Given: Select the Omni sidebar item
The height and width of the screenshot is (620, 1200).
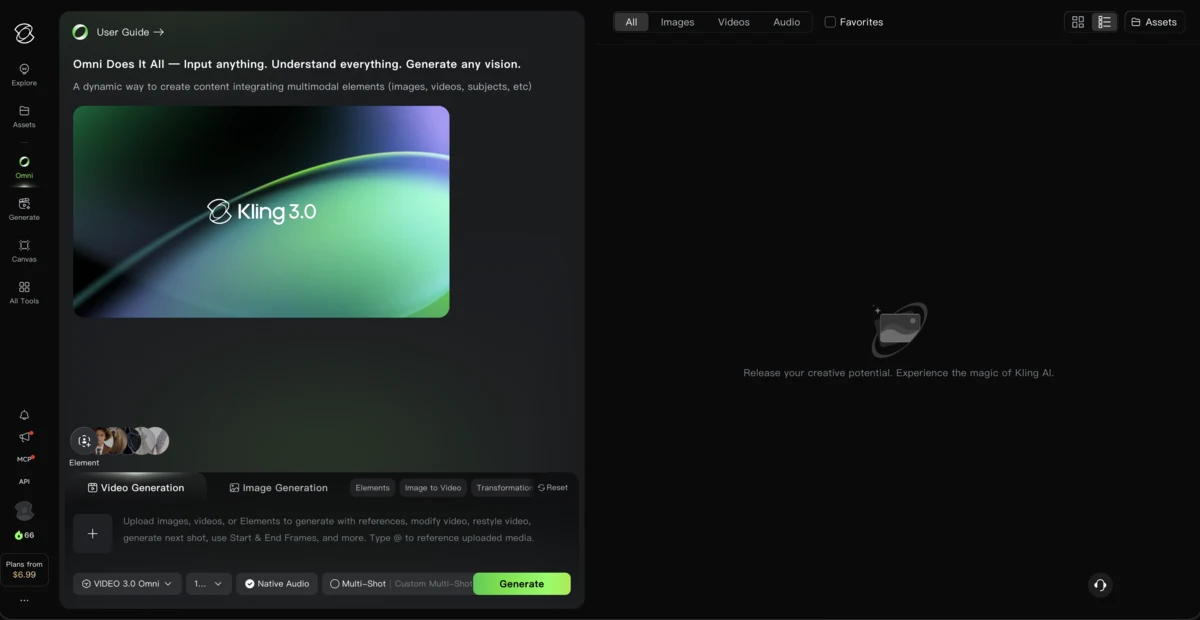Looking at the screenshot, I should (x=24, y=167).
